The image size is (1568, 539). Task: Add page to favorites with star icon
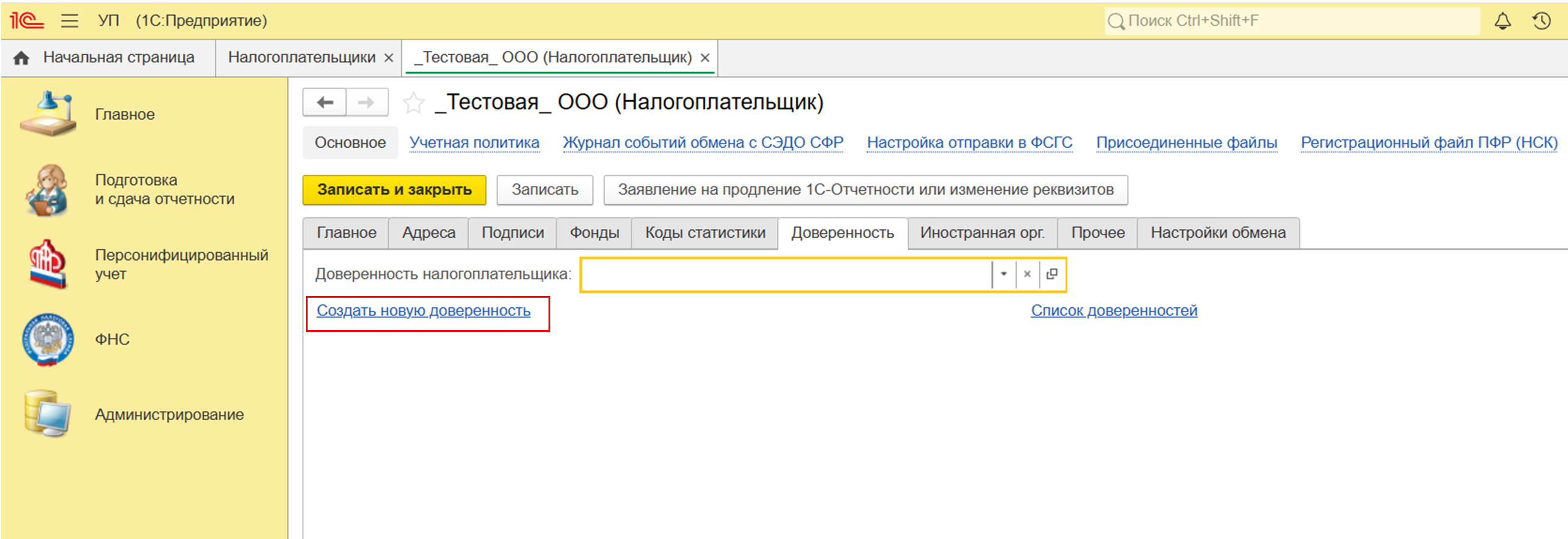click(x=413, y=103)
